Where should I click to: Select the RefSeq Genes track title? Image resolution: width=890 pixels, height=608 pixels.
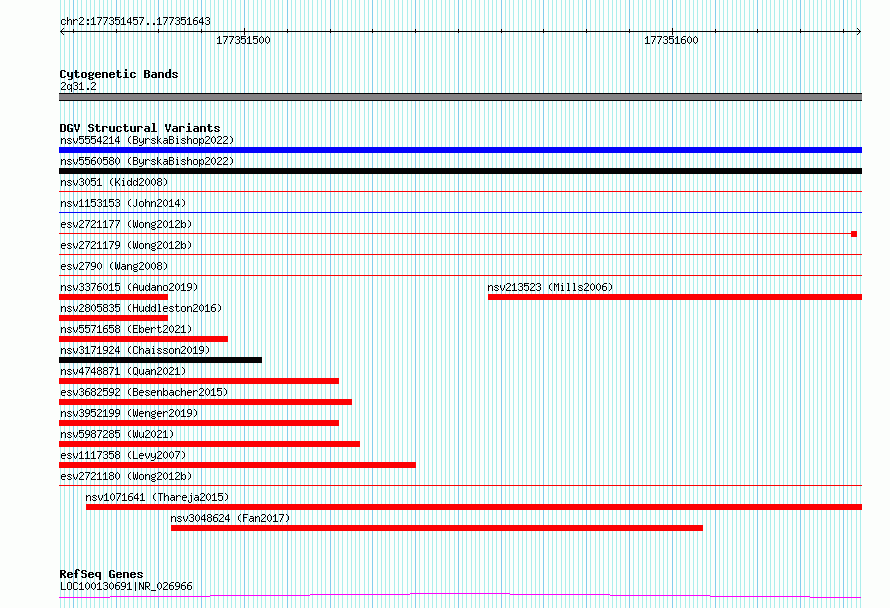(101, 574)
